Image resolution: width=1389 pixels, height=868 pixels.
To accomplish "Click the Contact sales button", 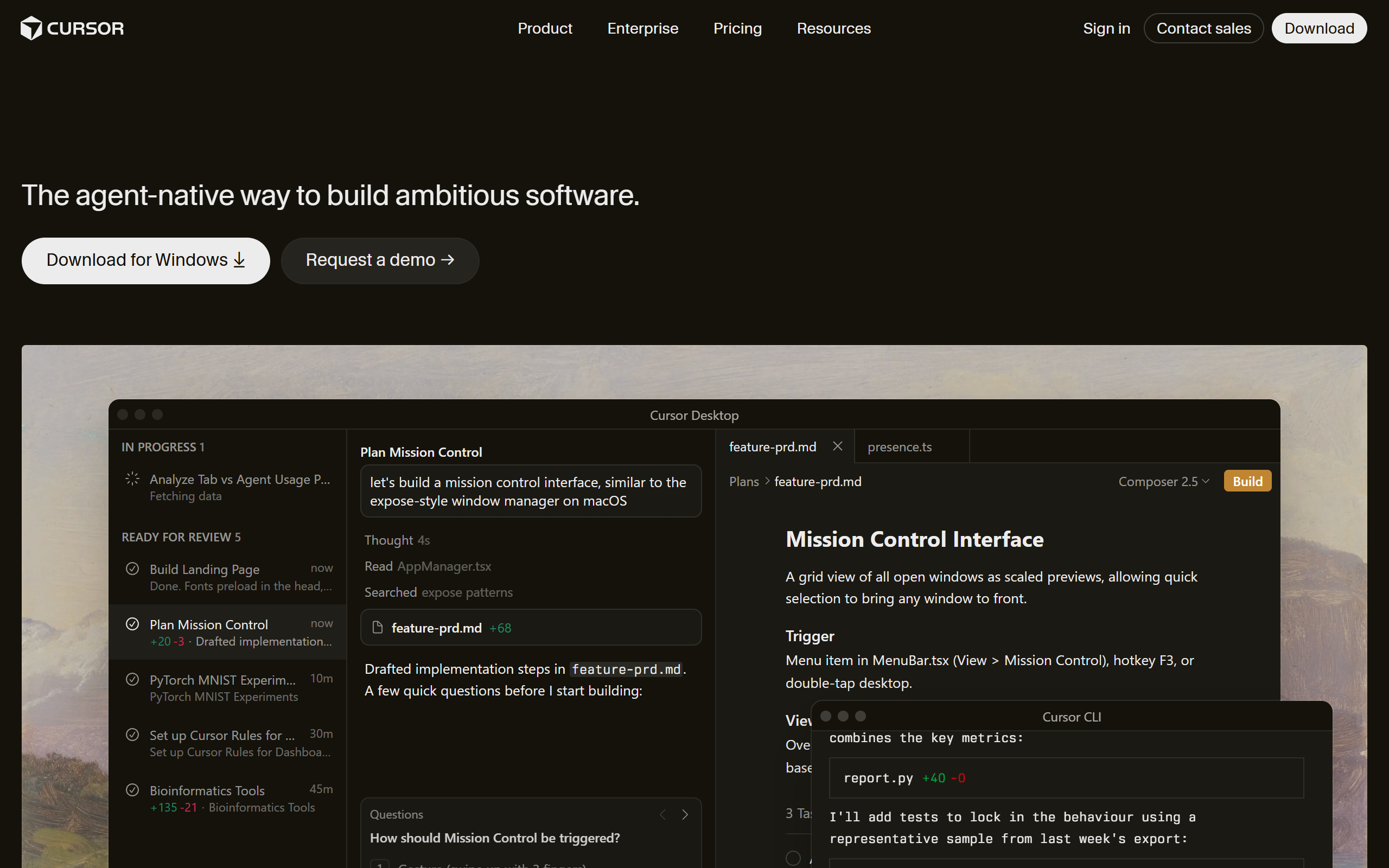I will pos(1203,28).
